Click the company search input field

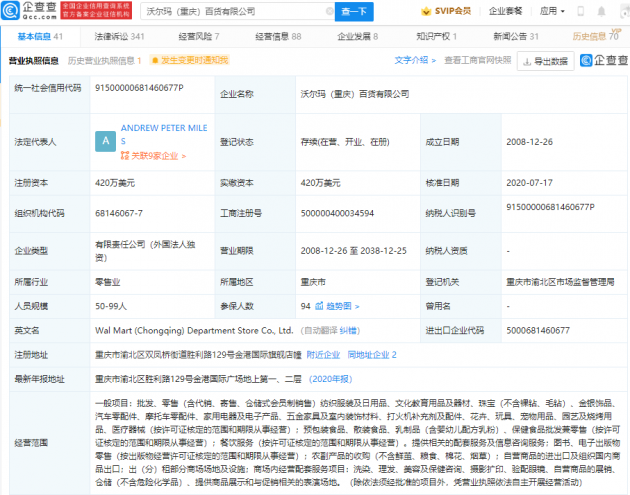[x=237, y=11]
